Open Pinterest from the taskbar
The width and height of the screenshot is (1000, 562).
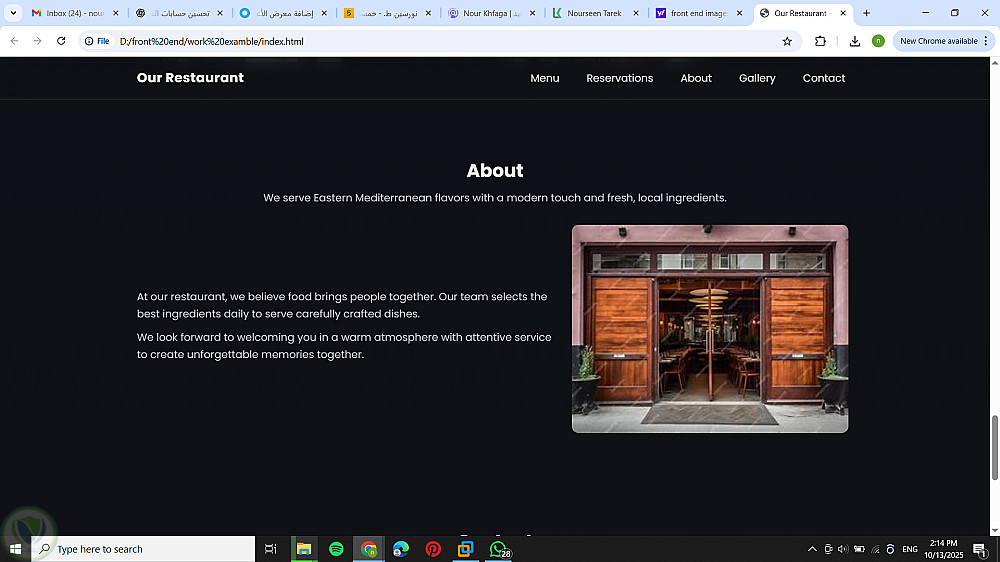(x=433, y=549)
